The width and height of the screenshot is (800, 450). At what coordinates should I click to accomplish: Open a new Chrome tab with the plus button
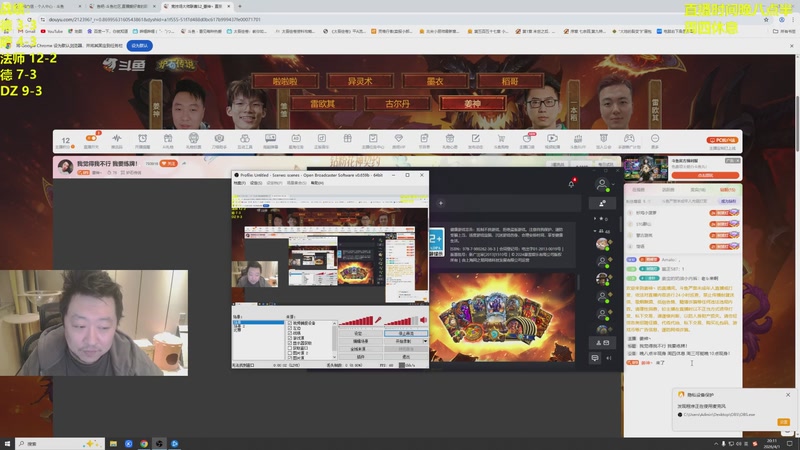(240, 6)
